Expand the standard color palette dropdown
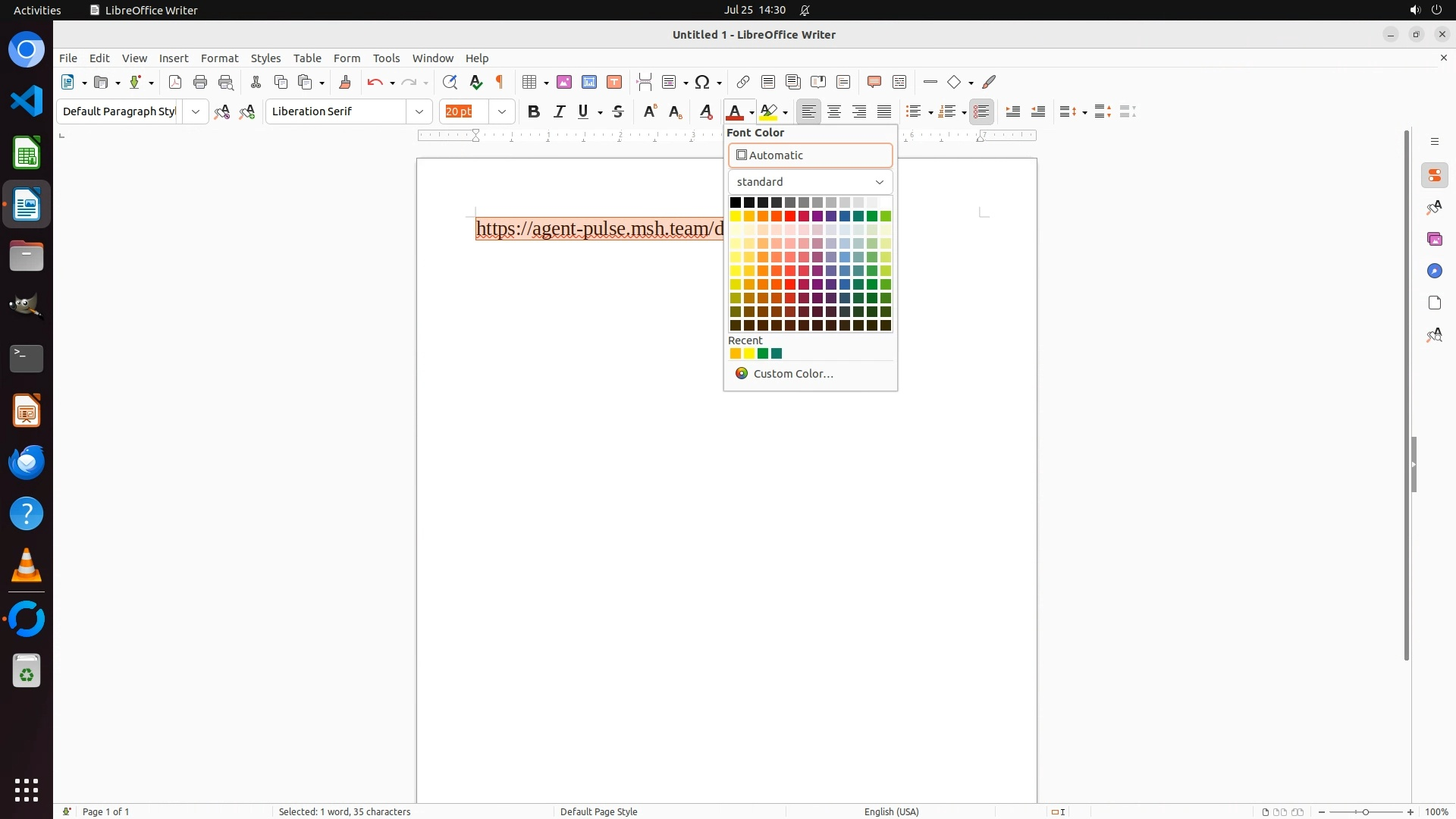 click(810, 182)
